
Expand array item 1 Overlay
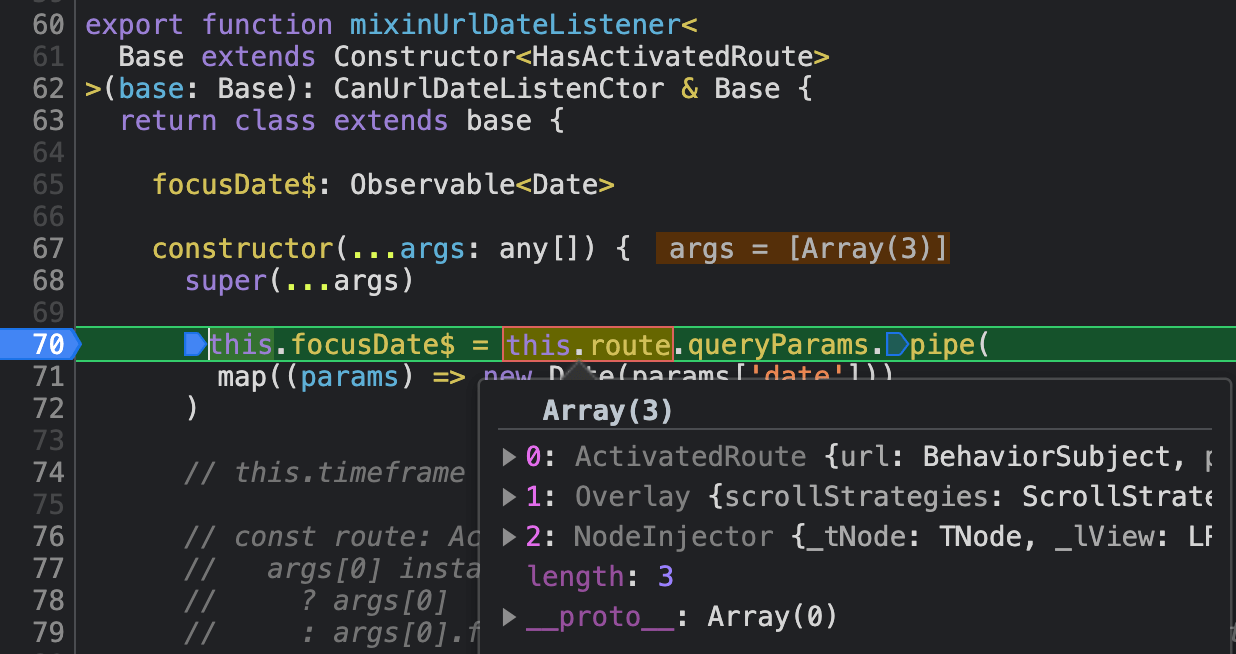coord(509,496)
